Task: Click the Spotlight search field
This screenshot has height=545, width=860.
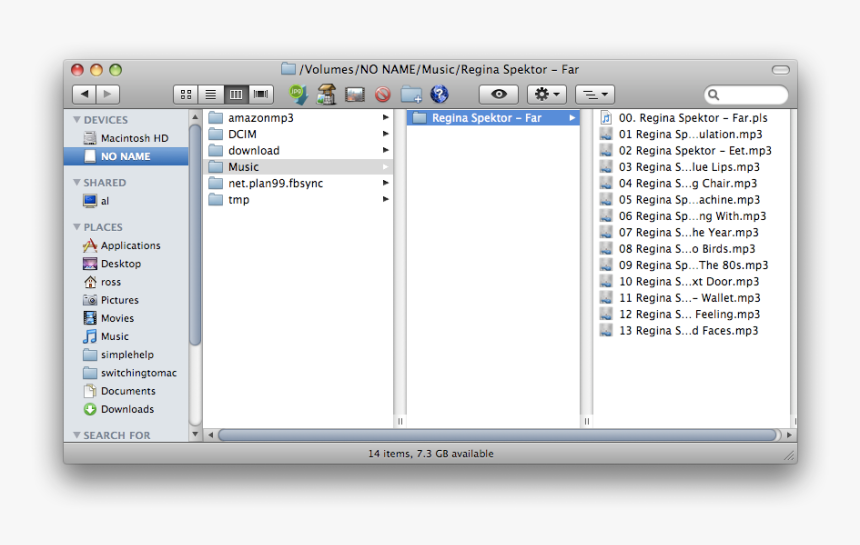Action: point(746,95)
